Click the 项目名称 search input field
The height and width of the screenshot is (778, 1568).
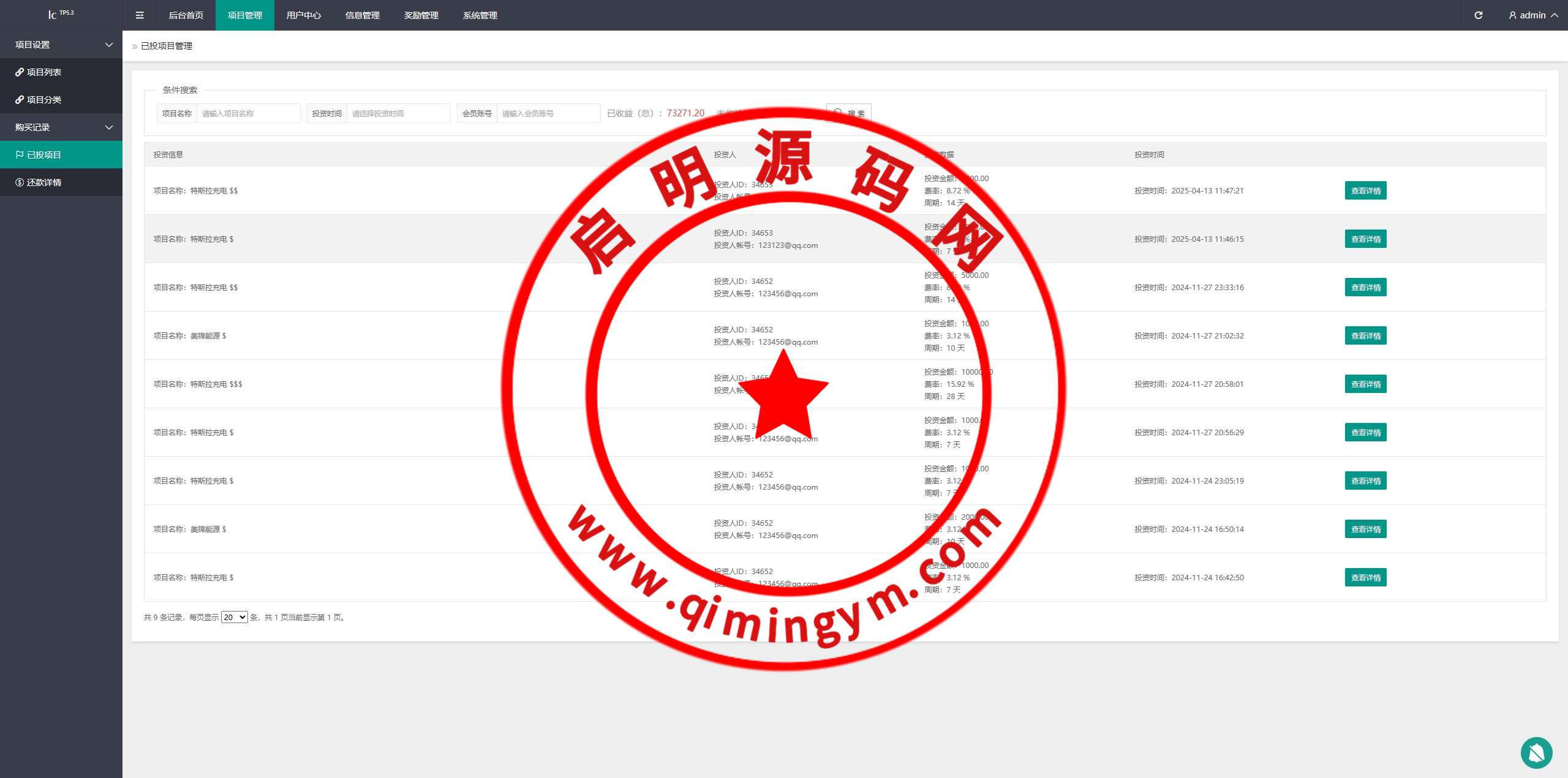click(x=248, y=113)
